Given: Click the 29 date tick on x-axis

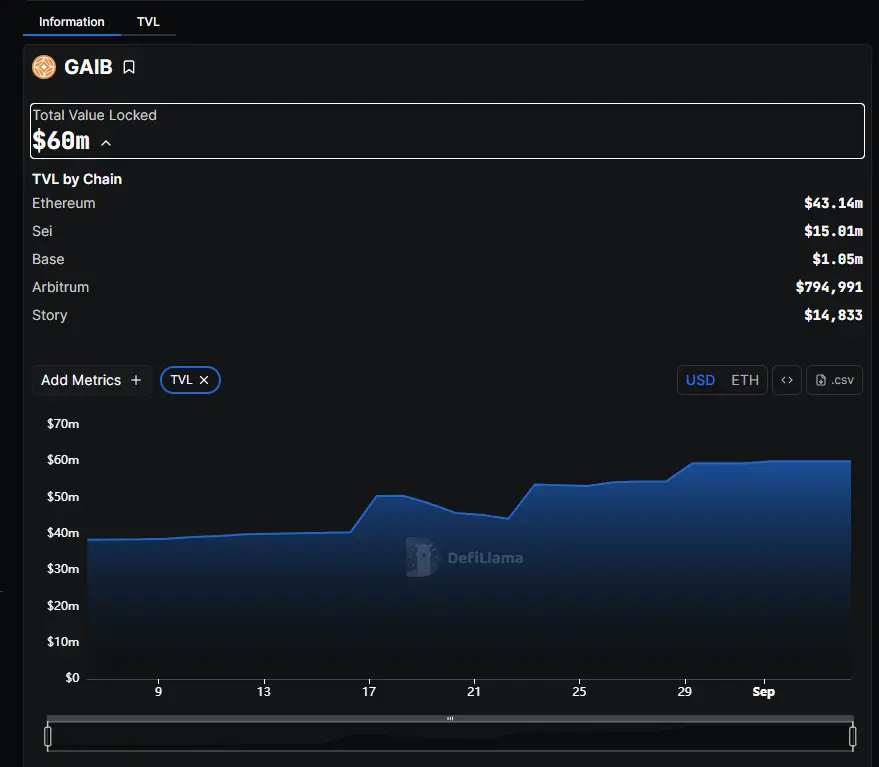Looking at the screenshot, I should pyautogui.click(x=684, y=691).
